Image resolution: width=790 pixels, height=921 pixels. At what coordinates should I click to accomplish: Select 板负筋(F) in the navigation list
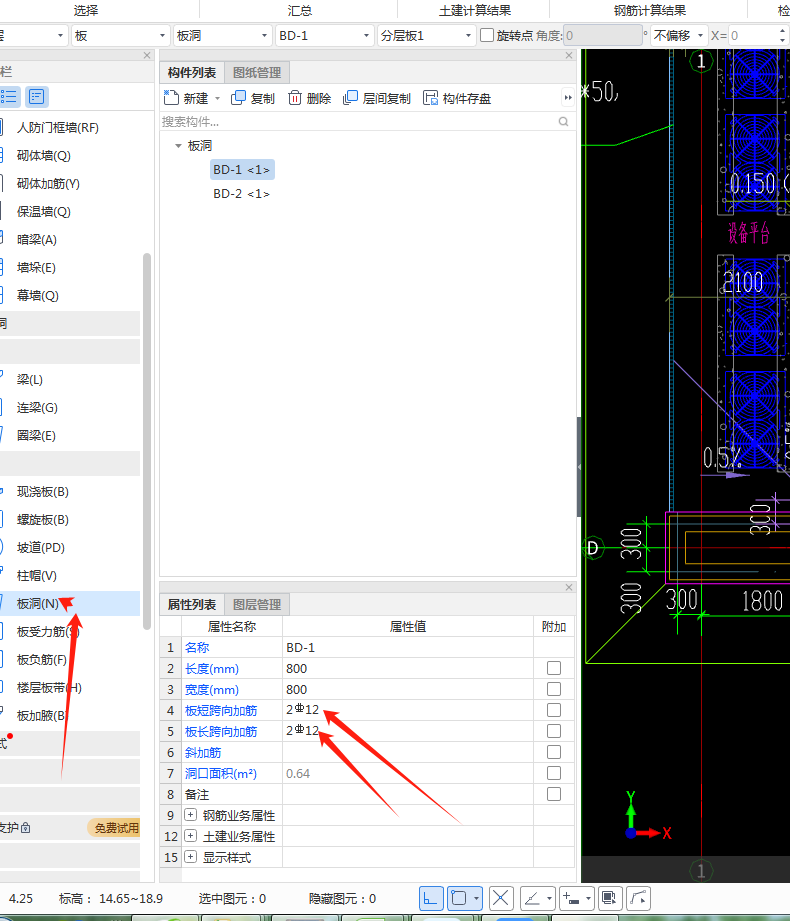click(x=41, y=660)
